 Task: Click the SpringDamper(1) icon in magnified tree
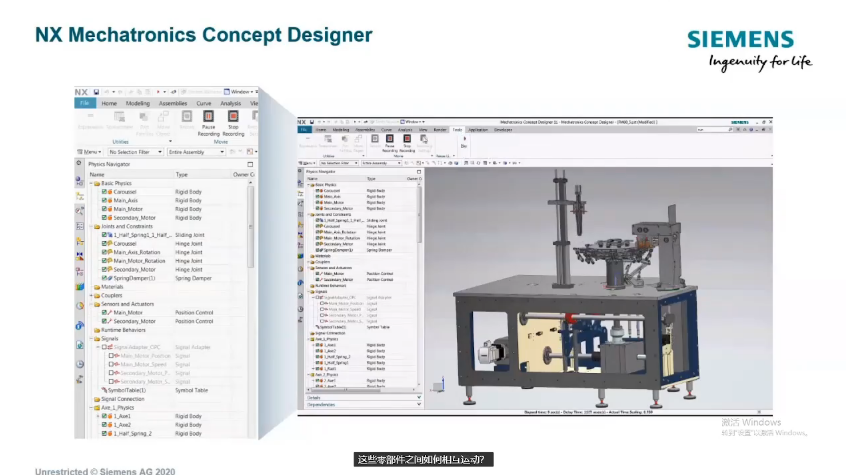(110, 278)
